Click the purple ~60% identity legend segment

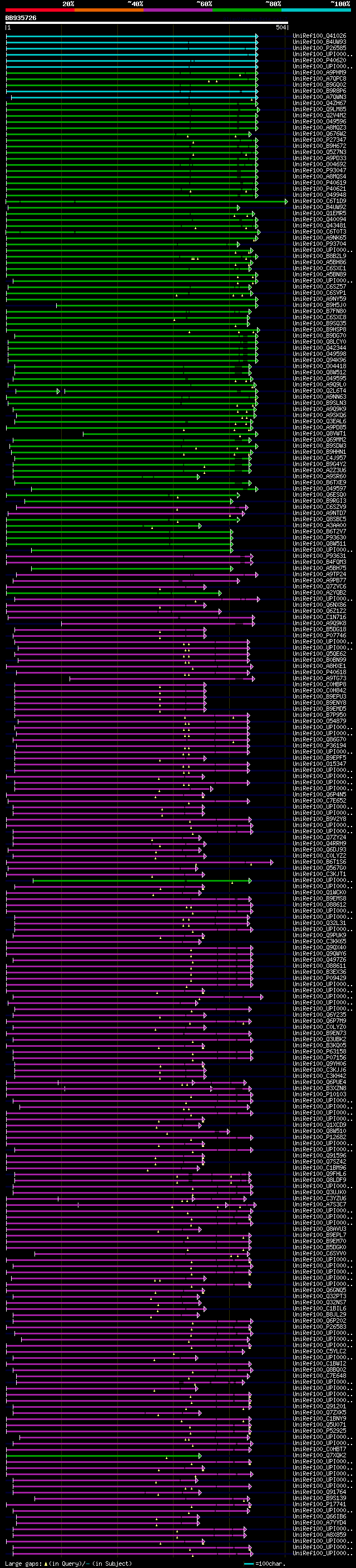coord(179,10)
